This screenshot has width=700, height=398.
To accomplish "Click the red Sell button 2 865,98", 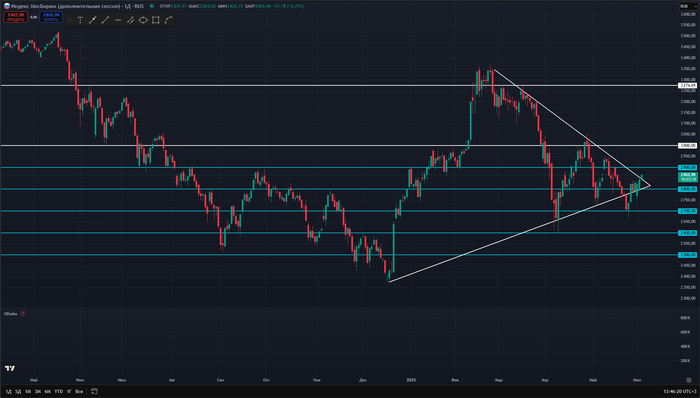I will [16, 17].
